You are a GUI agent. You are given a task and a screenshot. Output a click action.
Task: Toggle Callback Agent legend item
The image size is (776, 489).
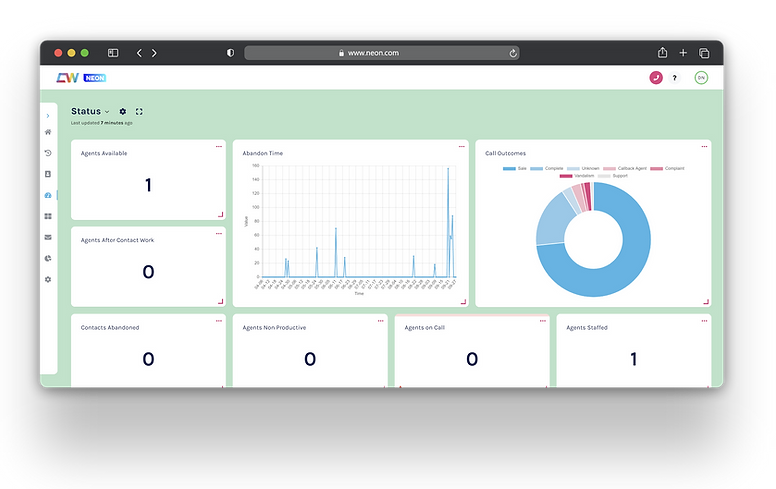pyautogui.click(x=625, y=169)
